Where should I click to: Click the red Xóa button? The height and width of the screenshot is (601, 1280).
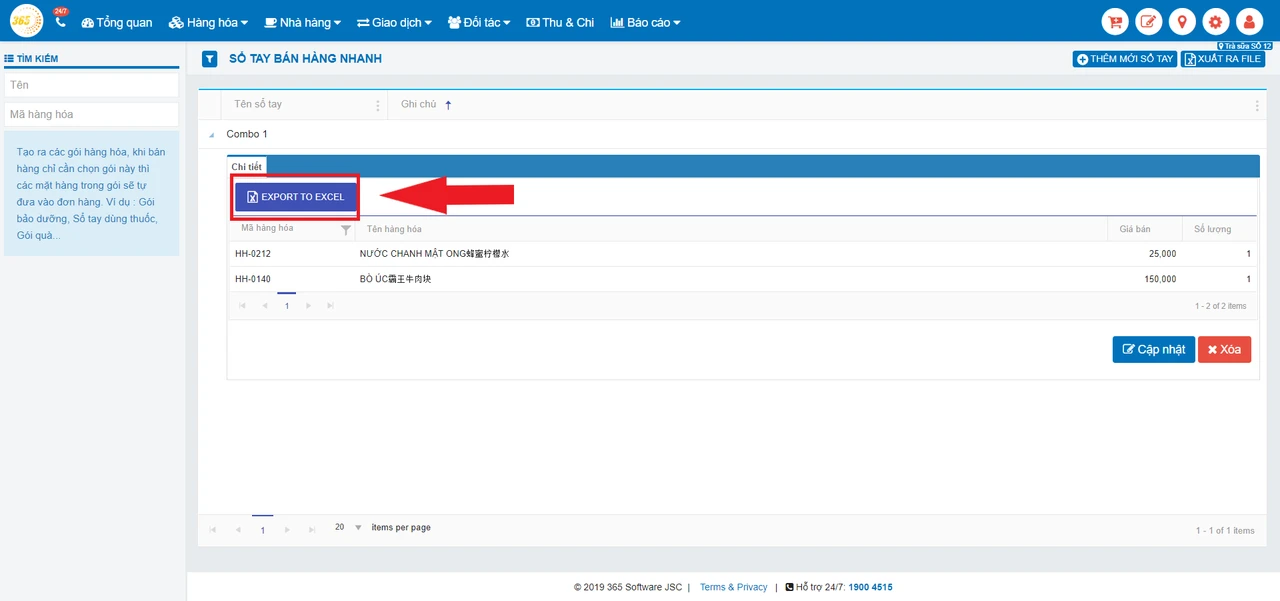point(1224,349)
